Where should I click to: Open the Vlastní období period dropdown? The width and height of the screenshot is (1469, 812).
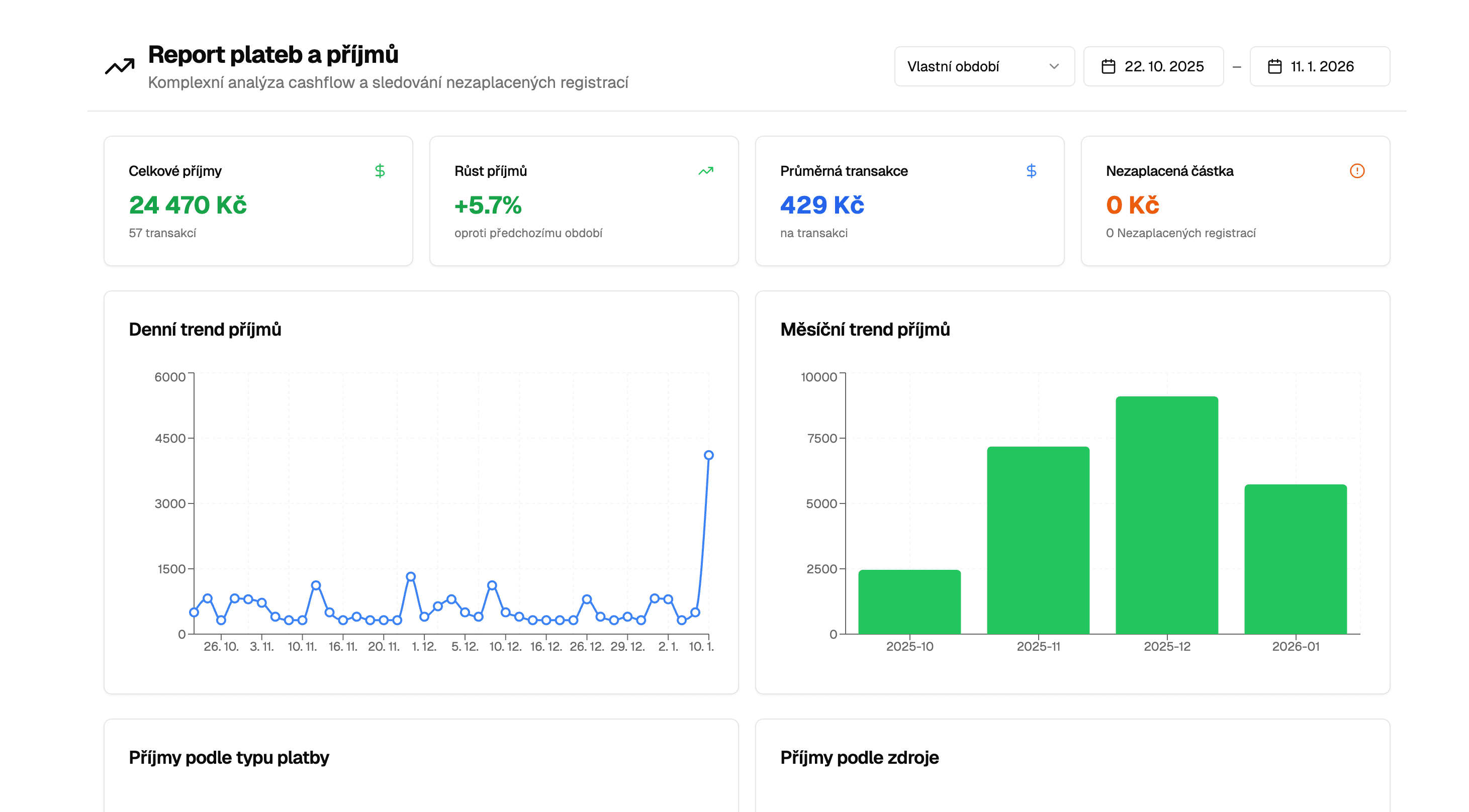point(983,67)
